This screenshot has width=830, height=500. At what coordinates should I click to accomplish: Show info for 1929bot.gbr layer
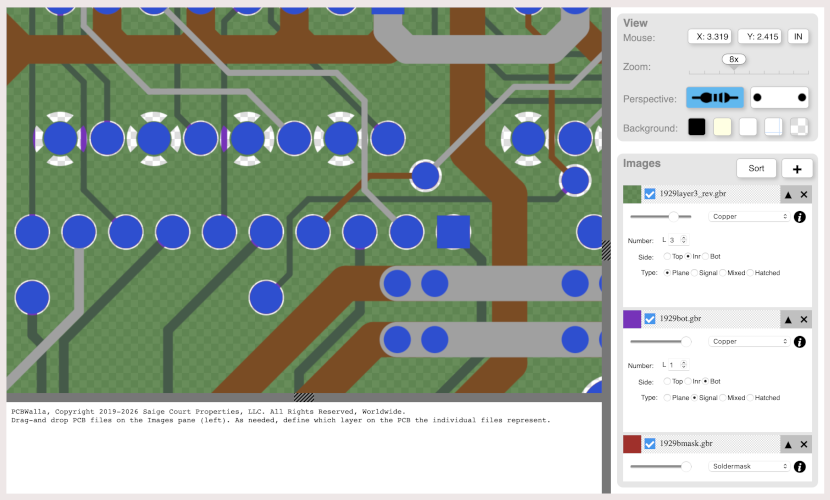tap(799, 341)
